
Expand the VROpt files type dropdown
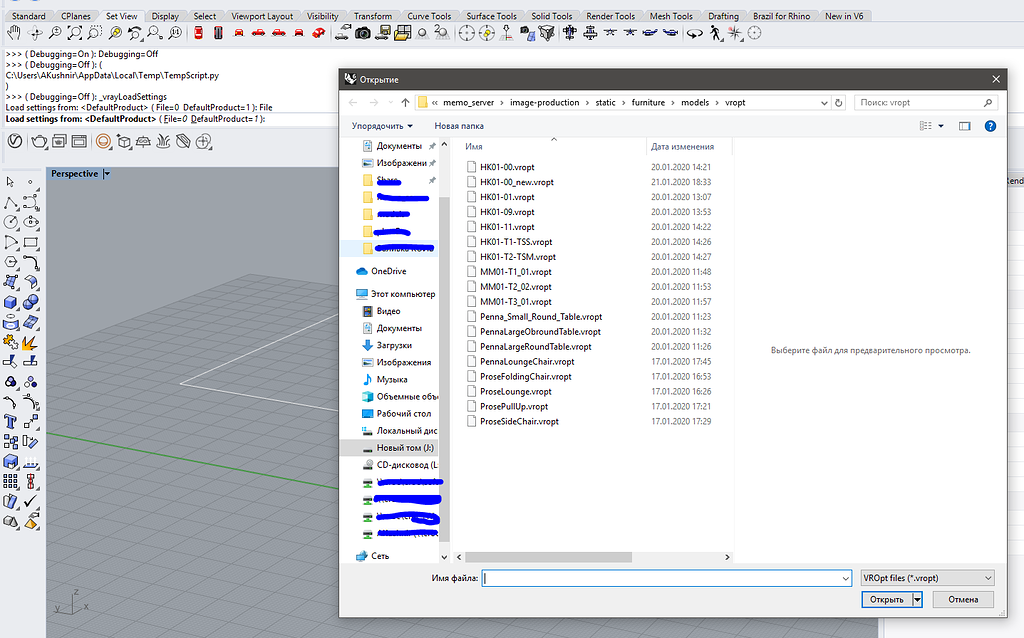927,578
